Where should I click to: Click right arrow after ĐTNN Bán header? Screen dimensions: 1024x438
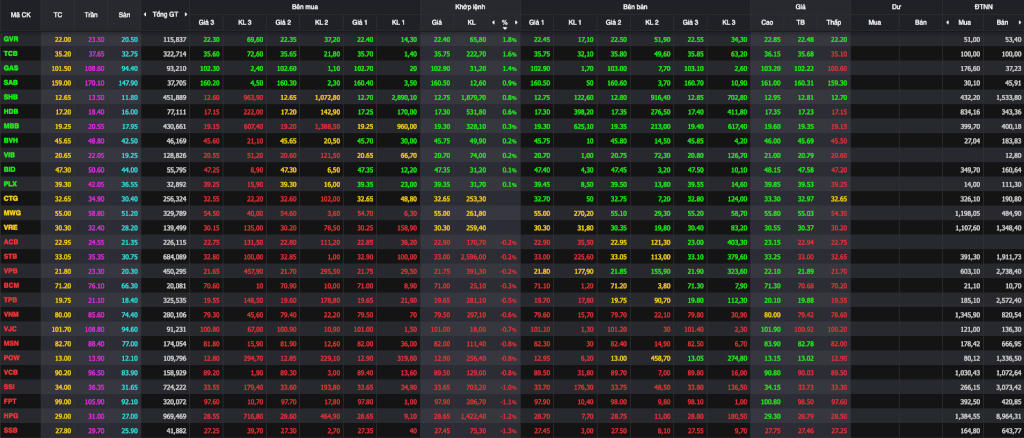click(1021, 22)
